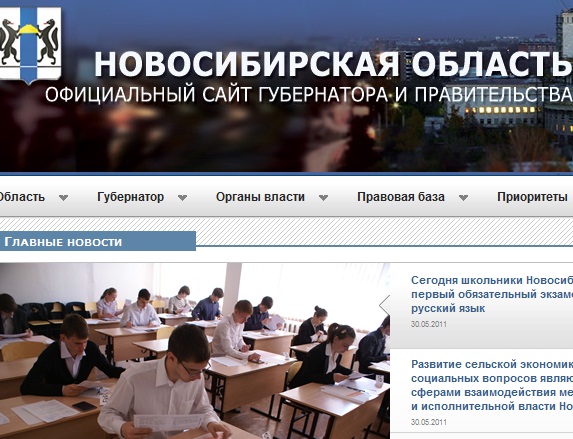Viewport: 573px width, 439px height.
Task: Open the Органы власти menu item
Action: 260,197
